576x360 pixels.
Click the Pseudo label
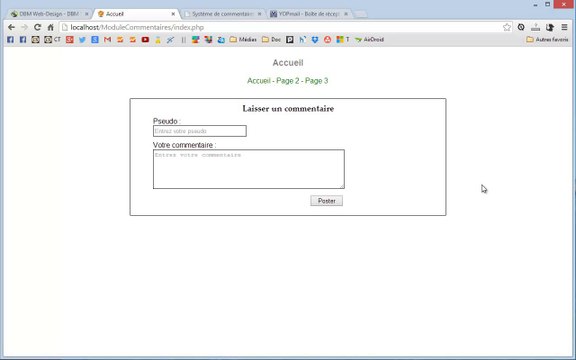(167, 121)
